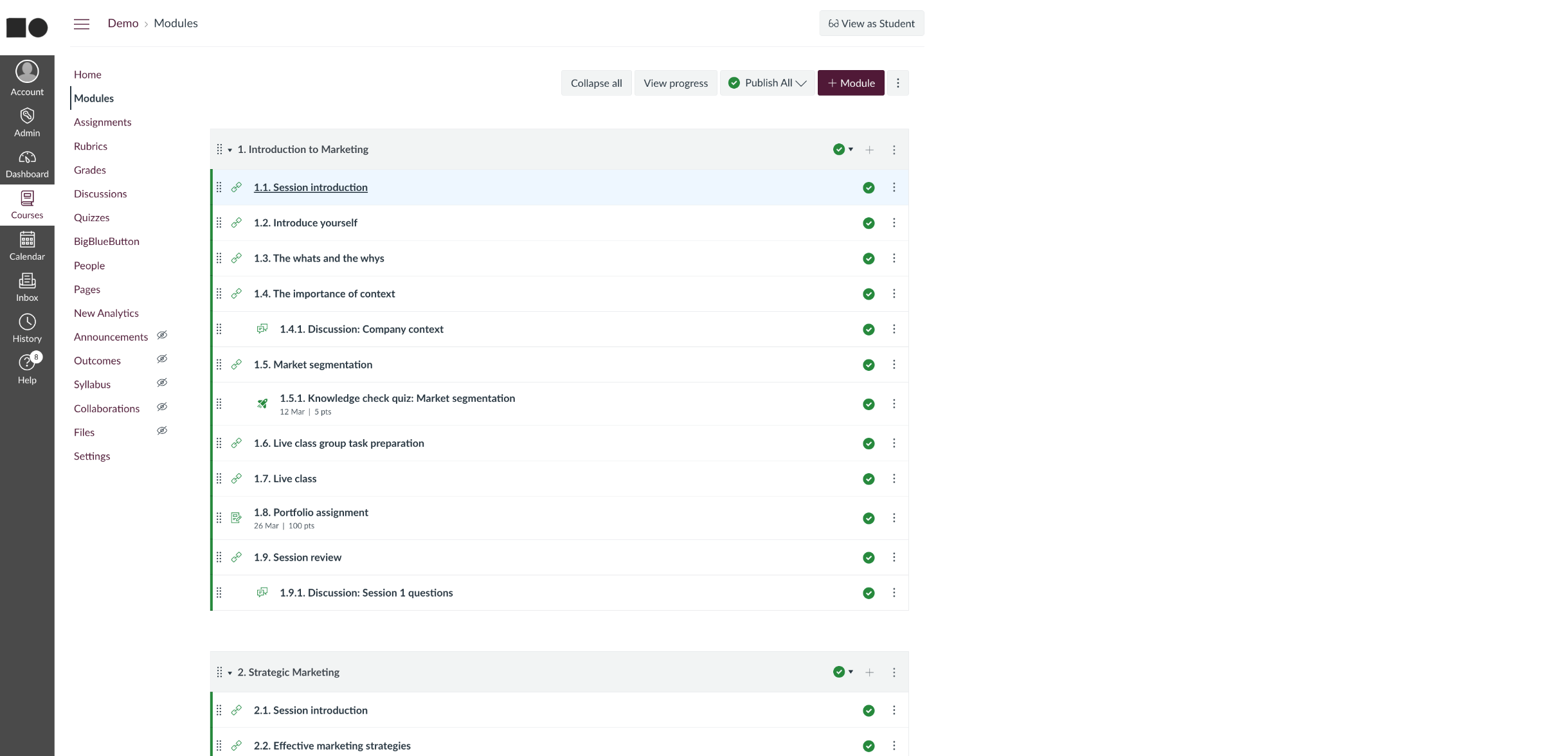Open the Inbox in global navigation
Image resolution: width=1568 pixels, height=756 pixels.
(x=27, y=287)
